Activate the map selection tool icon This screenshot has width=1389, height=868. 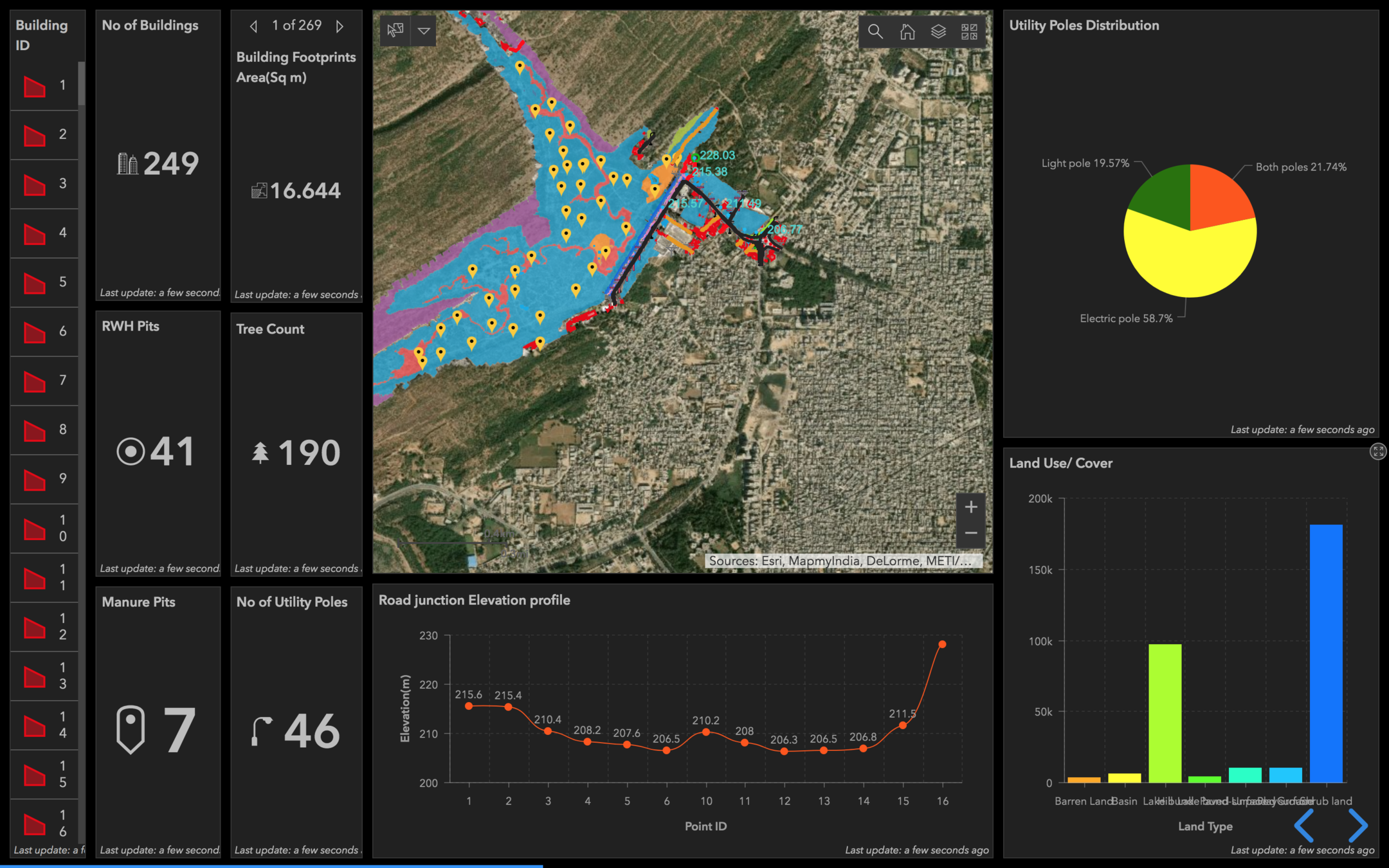tap(395, 30)
